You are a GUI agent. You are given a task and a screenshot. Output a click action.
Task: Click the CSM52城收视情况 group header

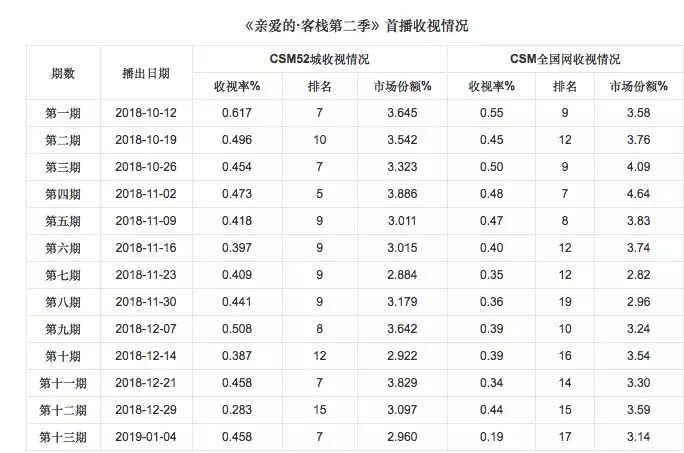319,59
